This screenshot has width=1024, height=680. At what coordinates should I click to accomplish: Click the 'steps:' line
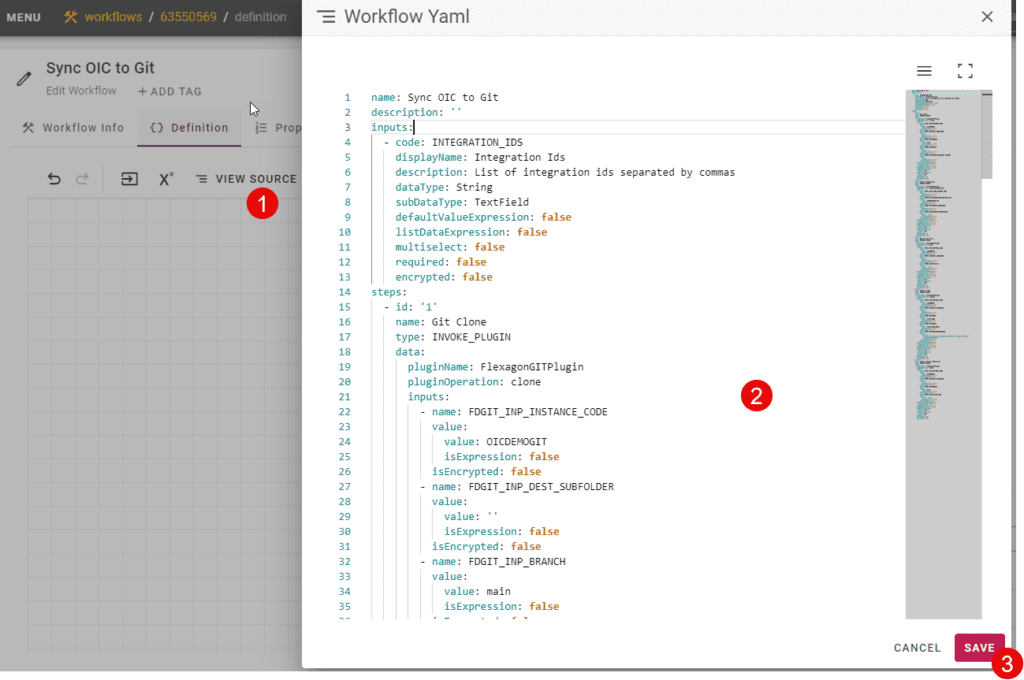coord(389,292)
